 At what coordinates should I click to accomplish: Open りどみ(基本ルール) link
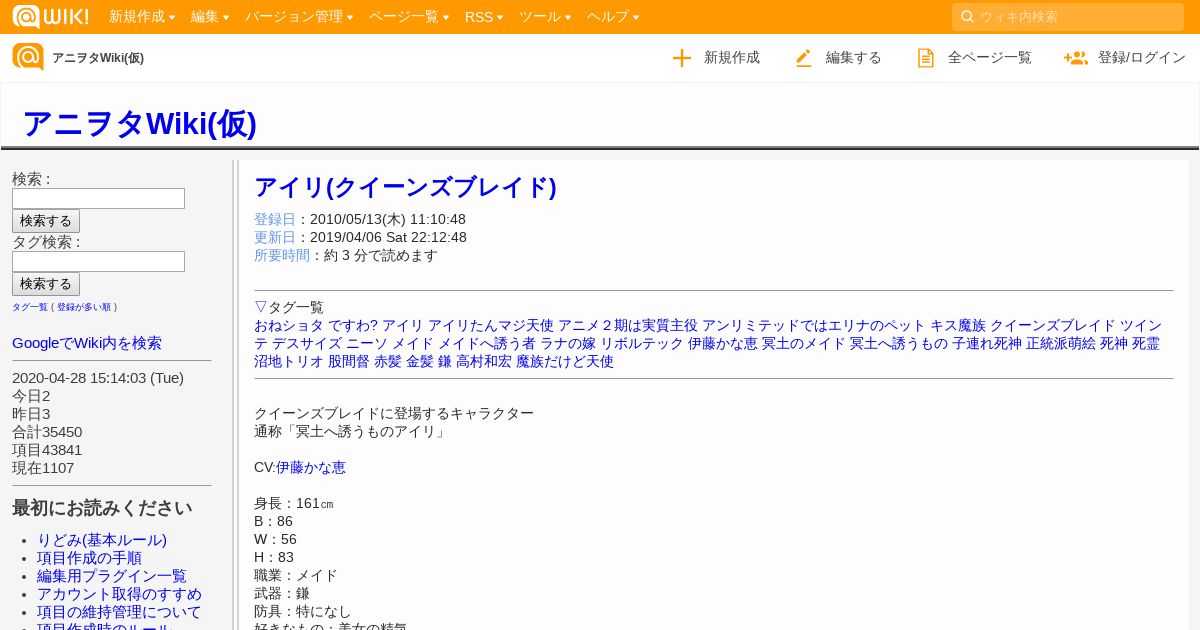click(x=102, y=540)
